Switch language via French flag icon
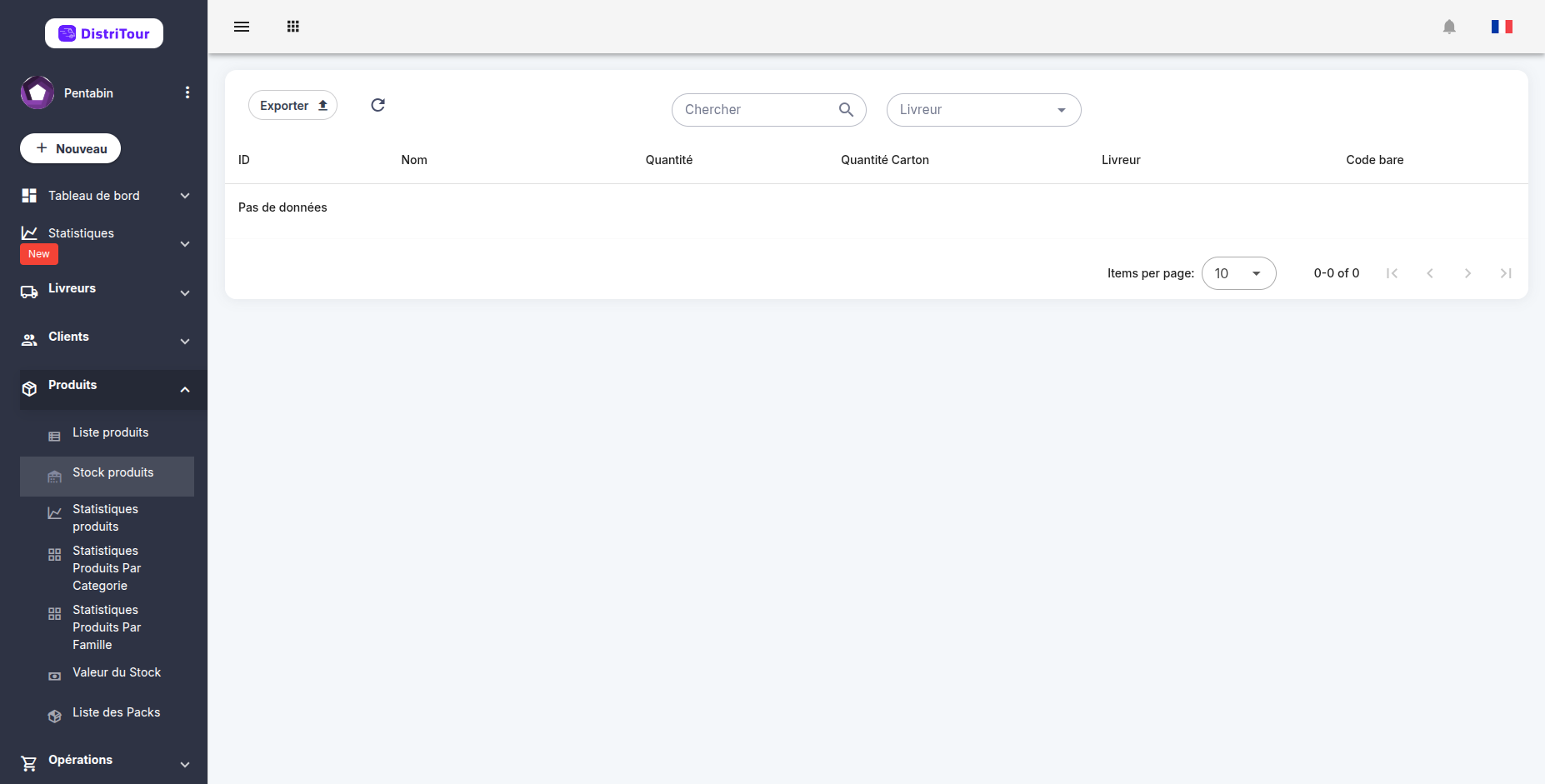 pyautogui.click(x=1502, y=27)
